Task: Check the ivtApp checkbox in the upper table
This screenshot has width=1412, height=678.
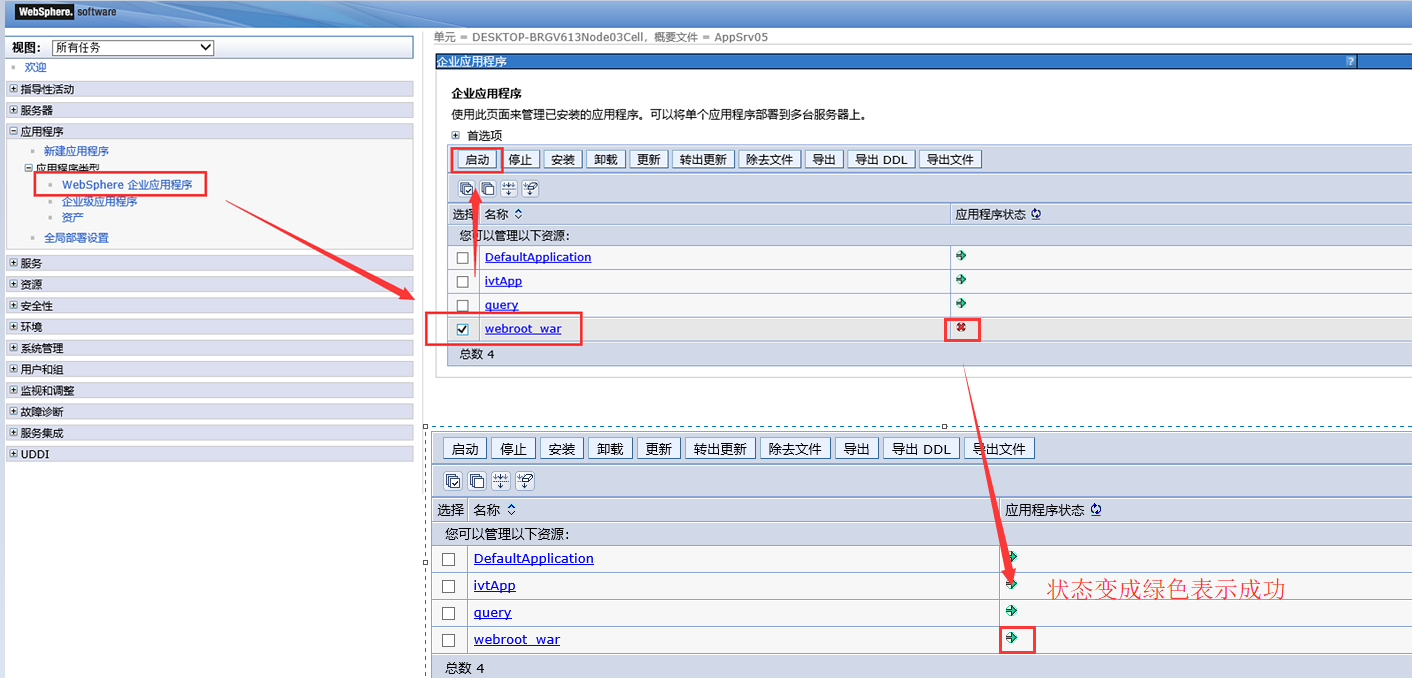Action: click(462, 282)
